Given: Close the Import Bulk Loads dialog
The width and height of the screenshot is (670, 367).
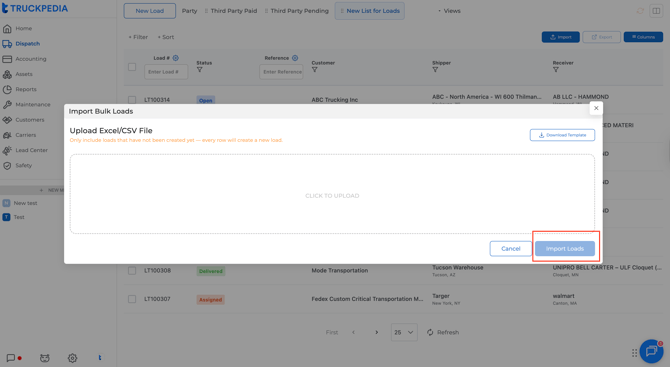Looking at the screenshot, I should coord(596,108).
